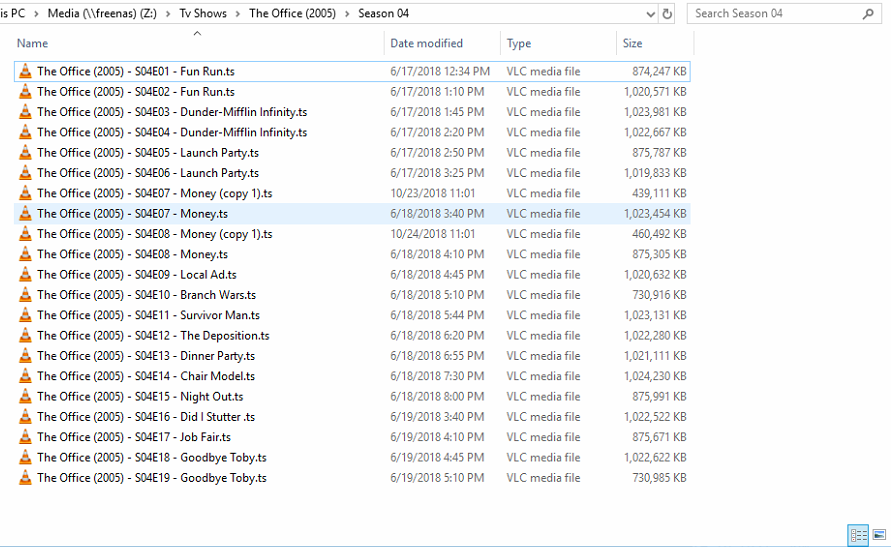891x547 pixels.
Task: Click the Season 04 breadcrumb segment
Action: pos(384,13)
